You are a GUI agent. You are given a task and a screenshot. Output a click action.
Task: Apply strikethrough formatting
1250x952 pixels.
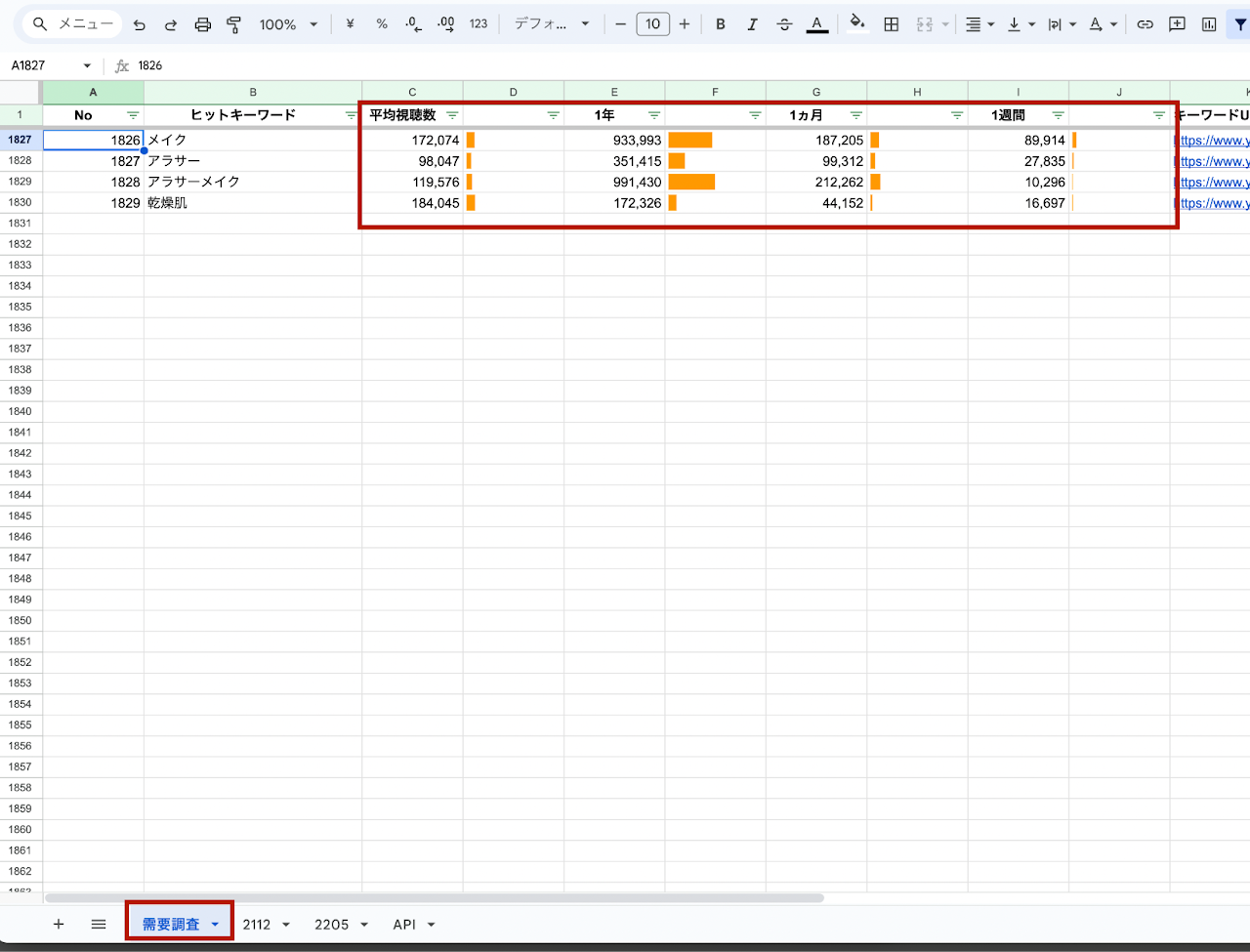784,24
